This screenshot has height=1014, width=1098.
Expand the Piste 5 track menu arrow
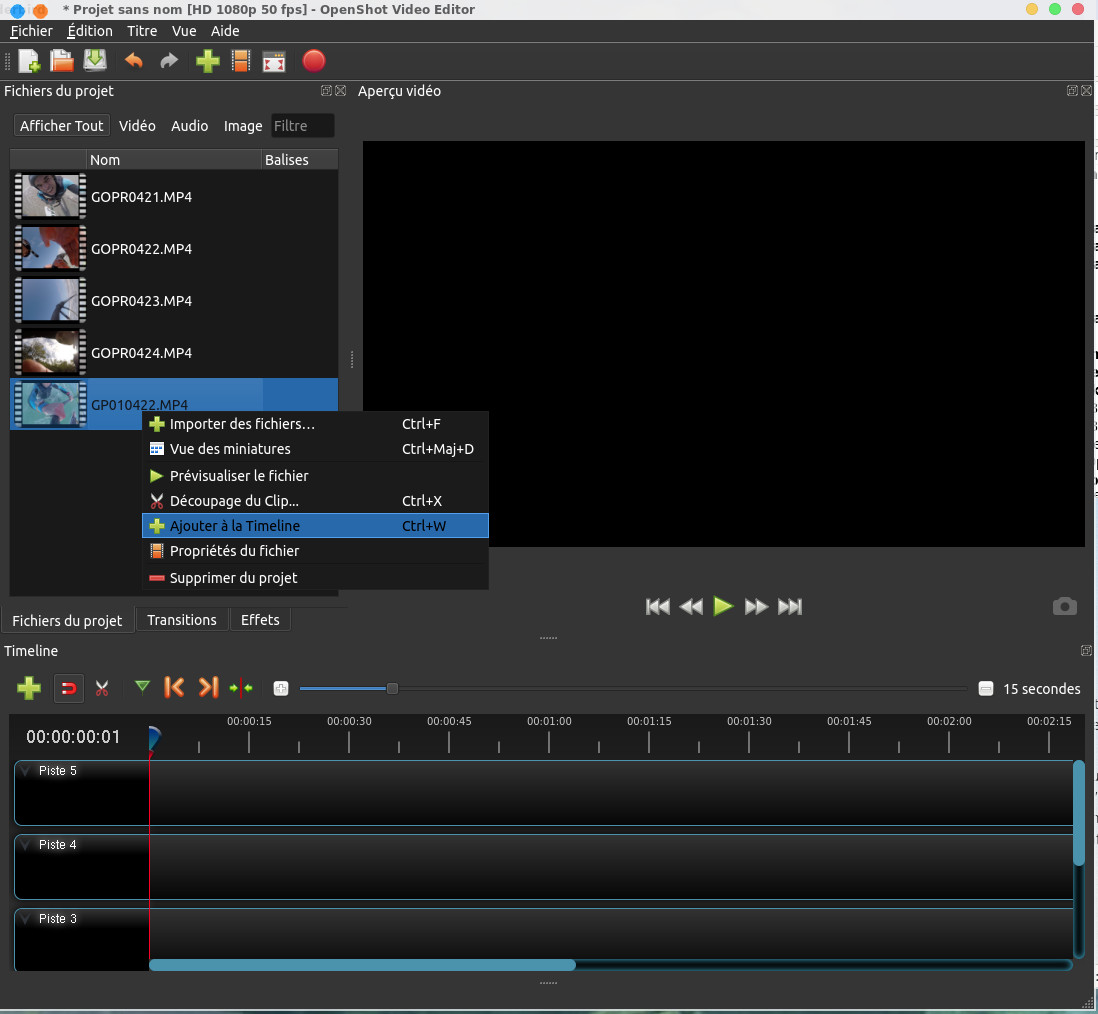[x=26, y=771]
